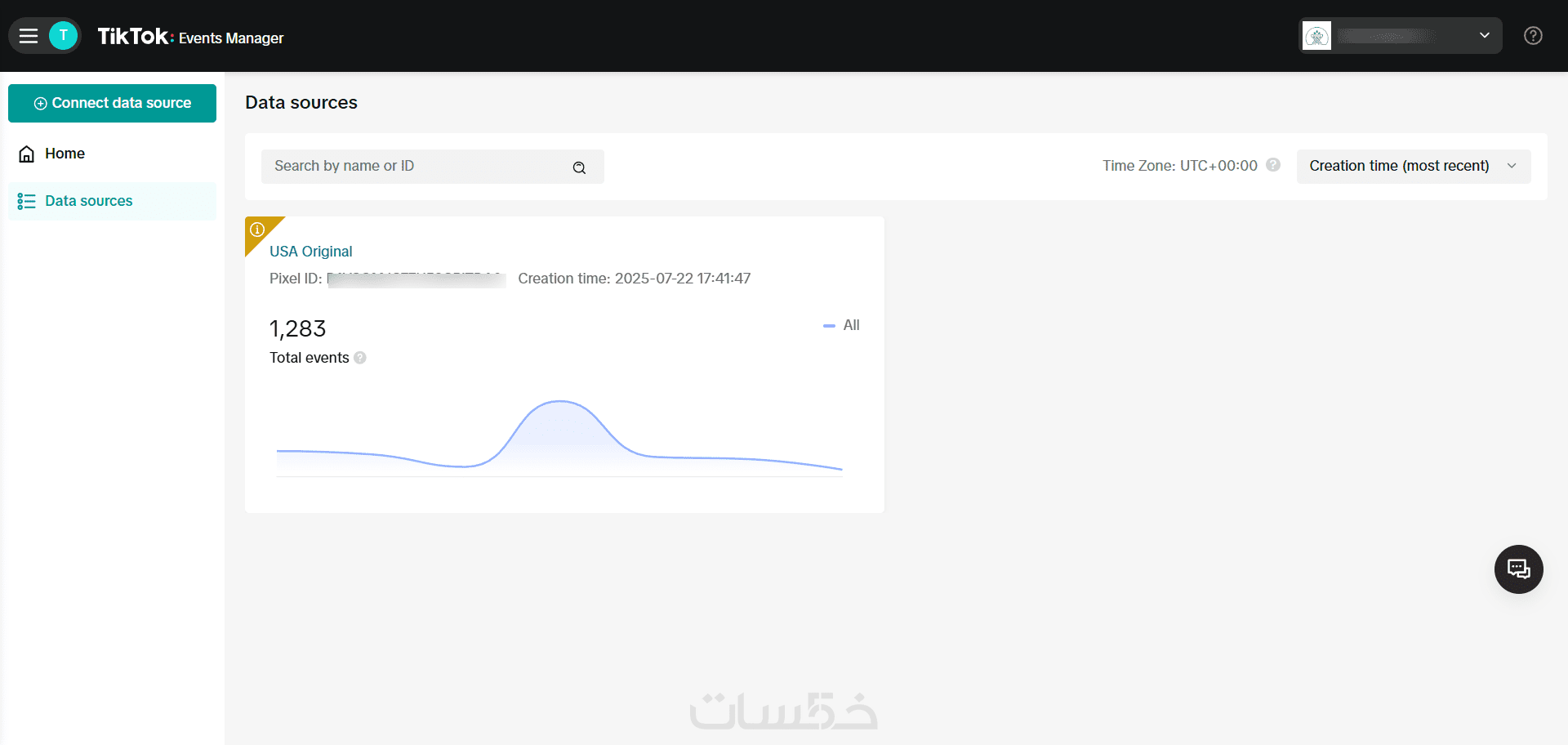This screenshot has width=1568, height=745.
Task: Click the Time Zone: UTC+00:00 label
Action: coord(1180,166)
